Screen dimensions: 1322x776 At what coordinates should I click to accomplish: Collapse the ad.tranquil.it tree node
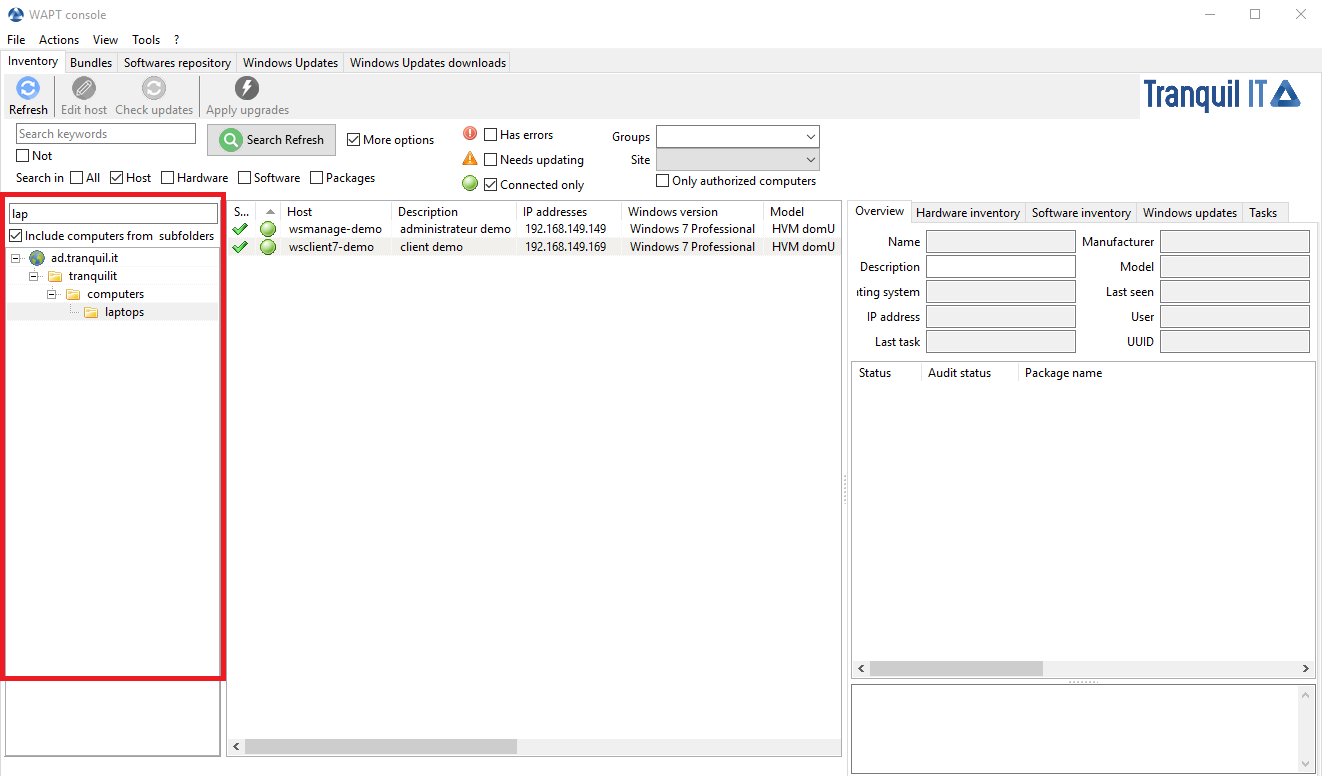(x=16, y=258)
